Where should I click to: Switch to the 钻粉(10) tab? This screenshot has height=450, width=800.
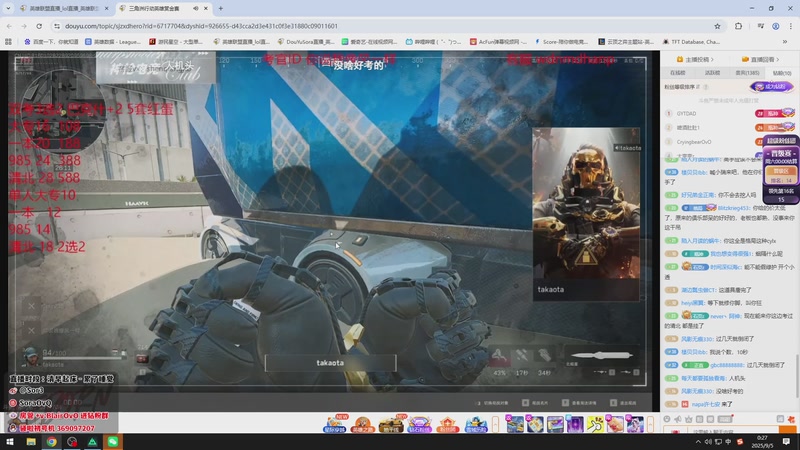click(x=782, y=73)
